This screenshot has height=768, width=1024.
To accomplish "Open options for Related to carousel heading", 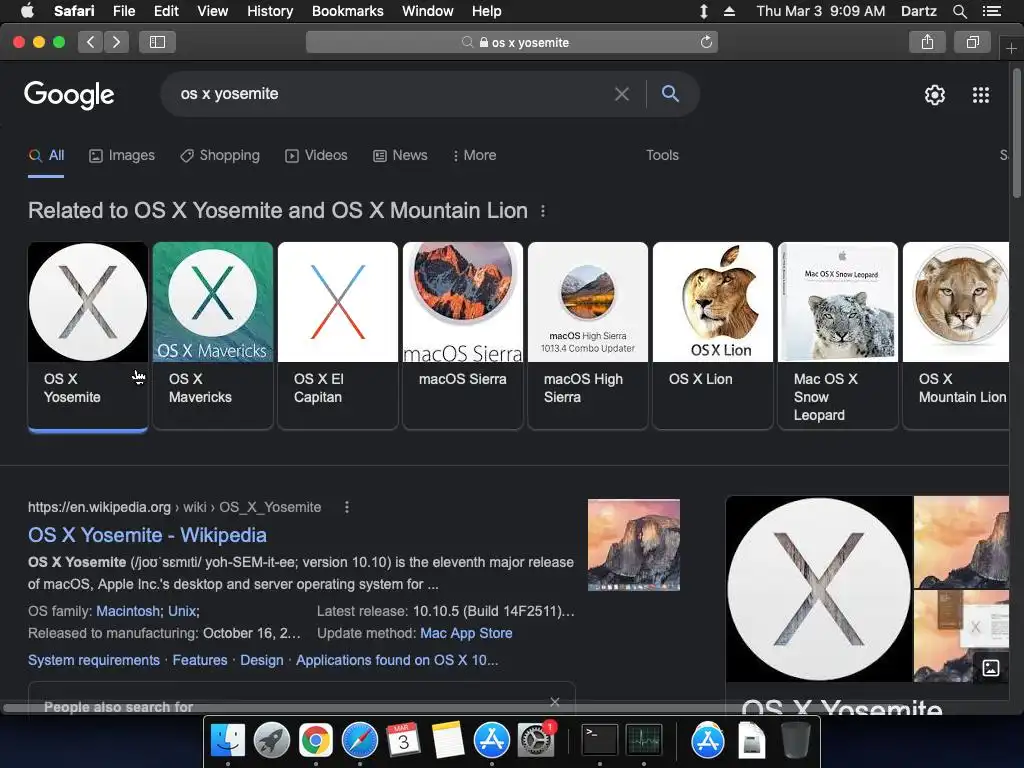I will [x=543, y=211].
